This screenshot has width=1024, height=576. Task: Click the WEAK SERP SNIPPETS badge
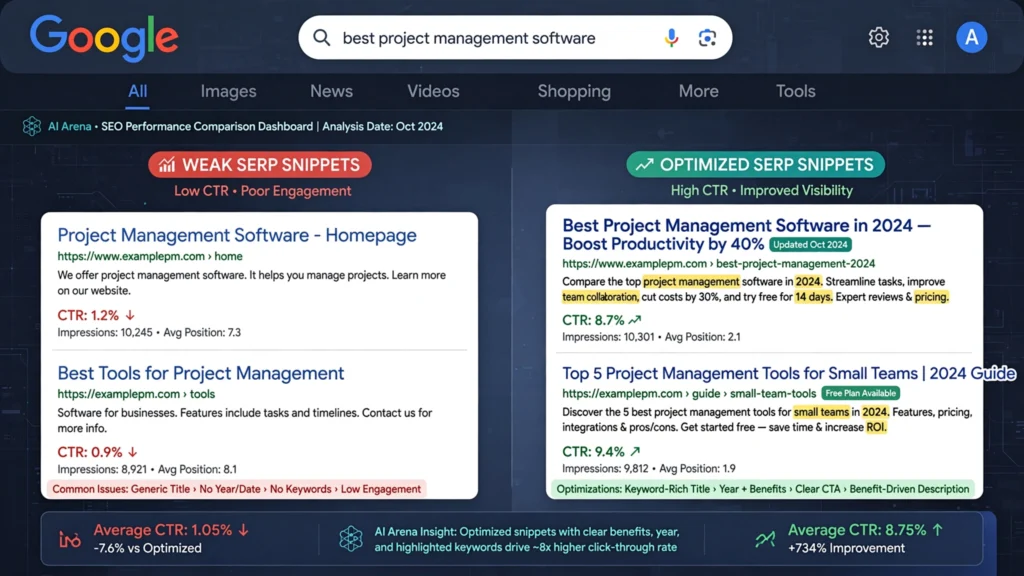pyautogui.click(x=260, y=165)
